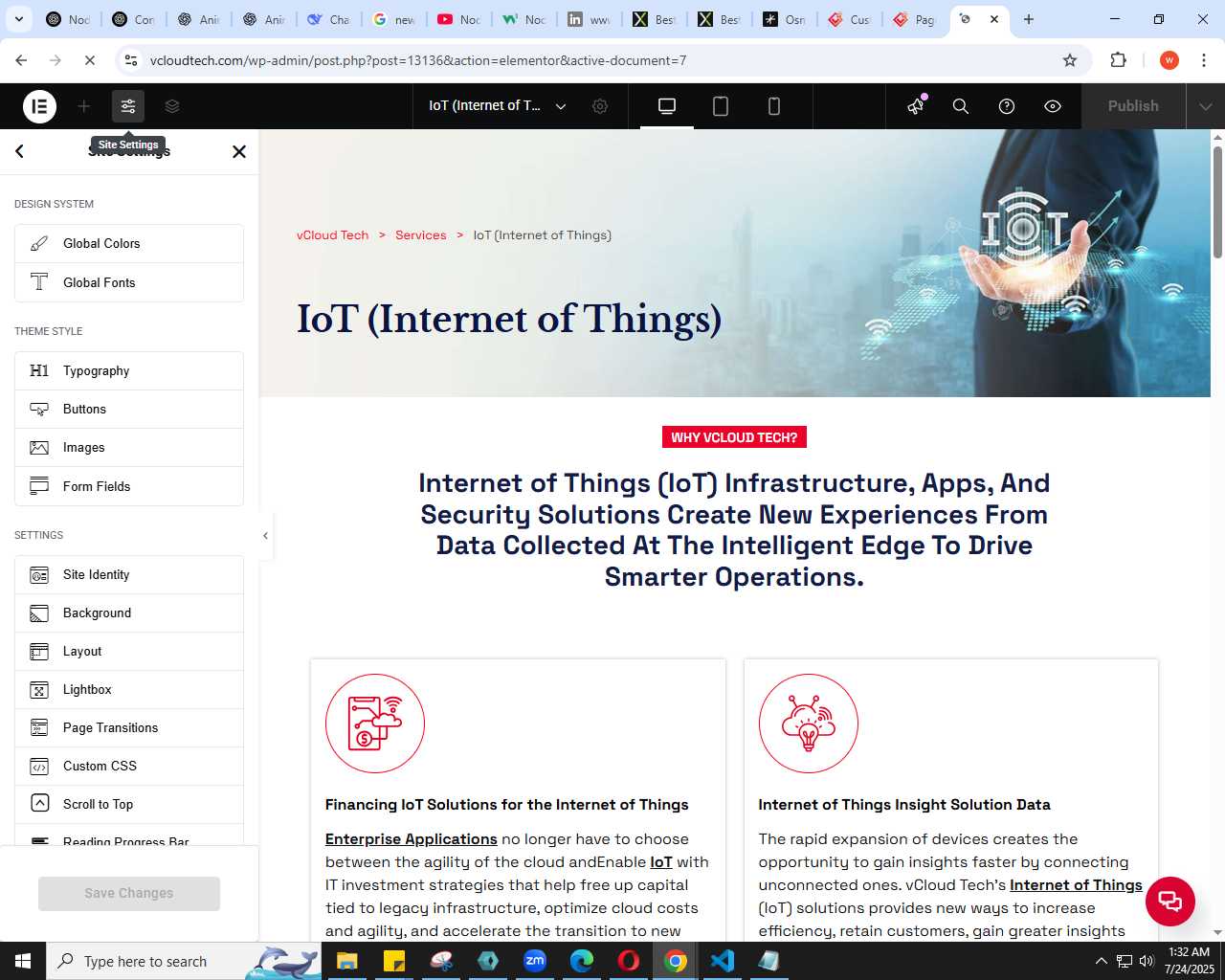
Task: Close the active browser tab
Action: [x=994, y=19]
